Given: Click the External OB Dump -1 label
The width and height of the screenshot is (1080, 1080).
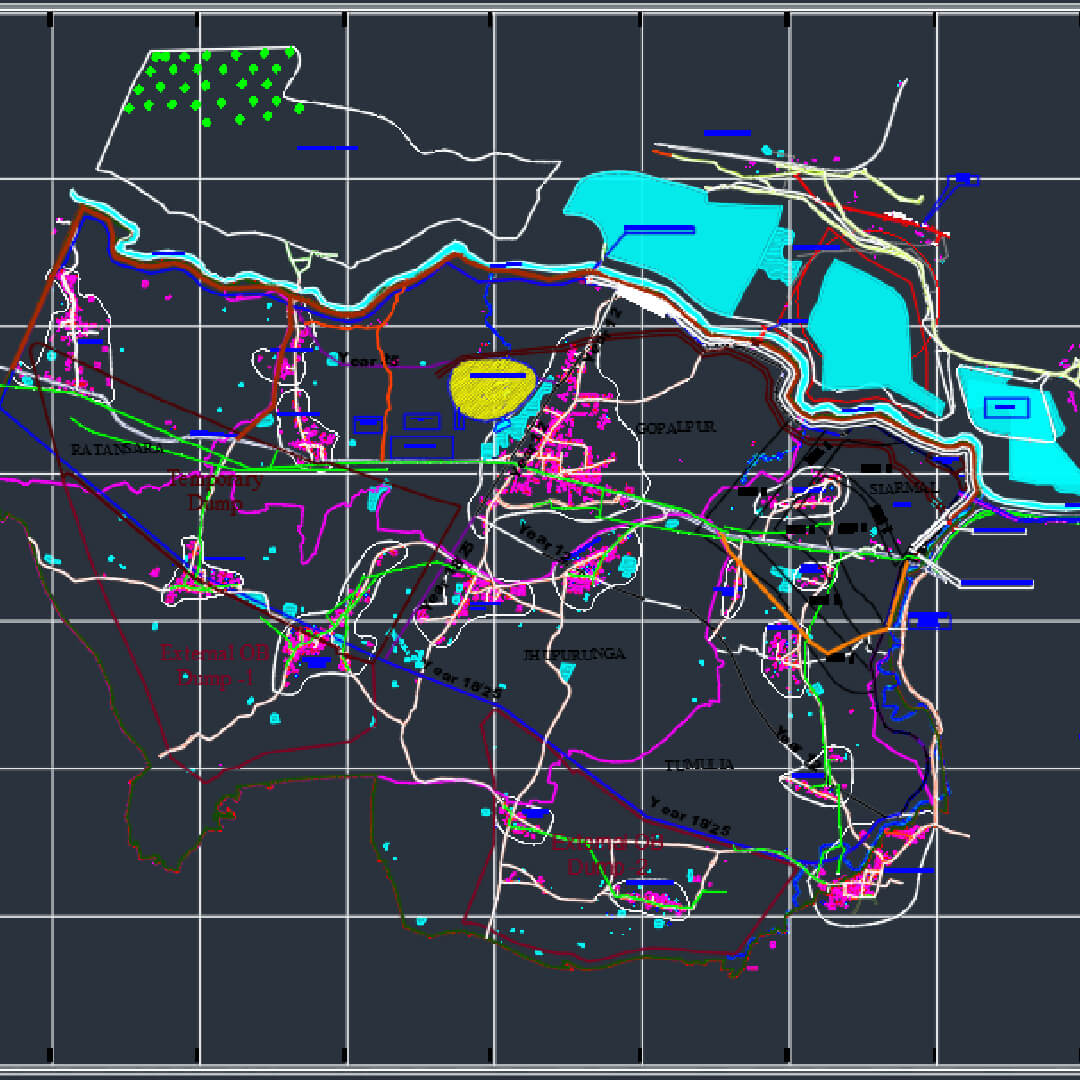Looking at the screenshot, I should (x=214, y=665).
